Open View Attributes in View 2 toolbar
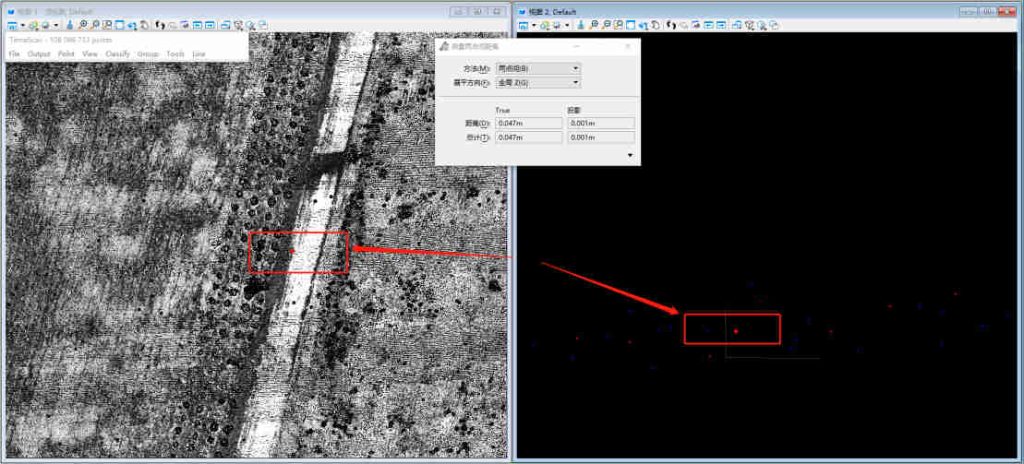Viewport: 1024px width, 464px height. click(x=523, y=25)
